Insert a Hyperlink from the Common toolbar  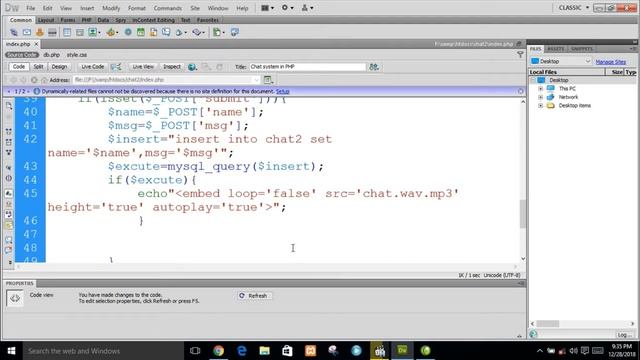tap(14, 32)
